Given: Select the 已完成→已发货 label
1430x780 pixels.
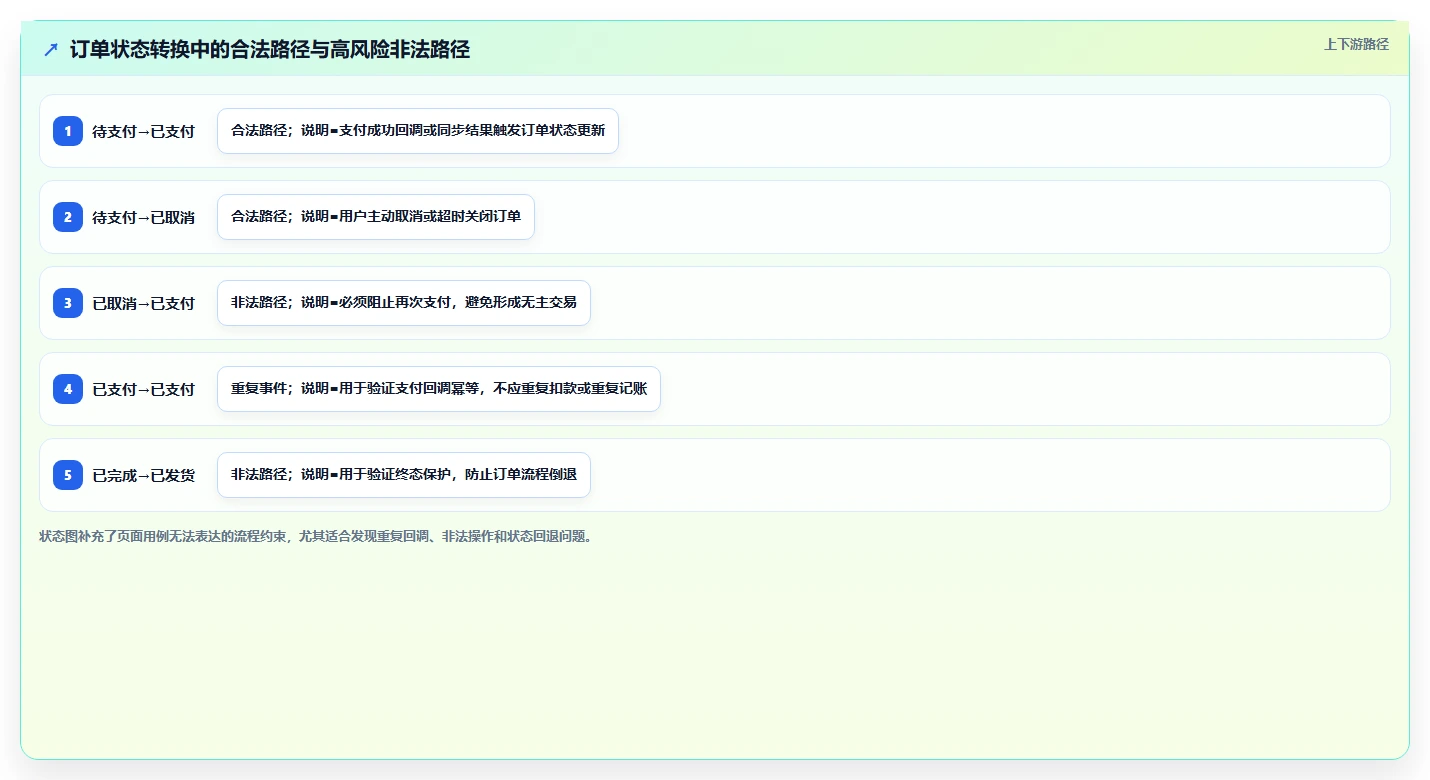Looking at the screenshot, I should coord(143,475).
